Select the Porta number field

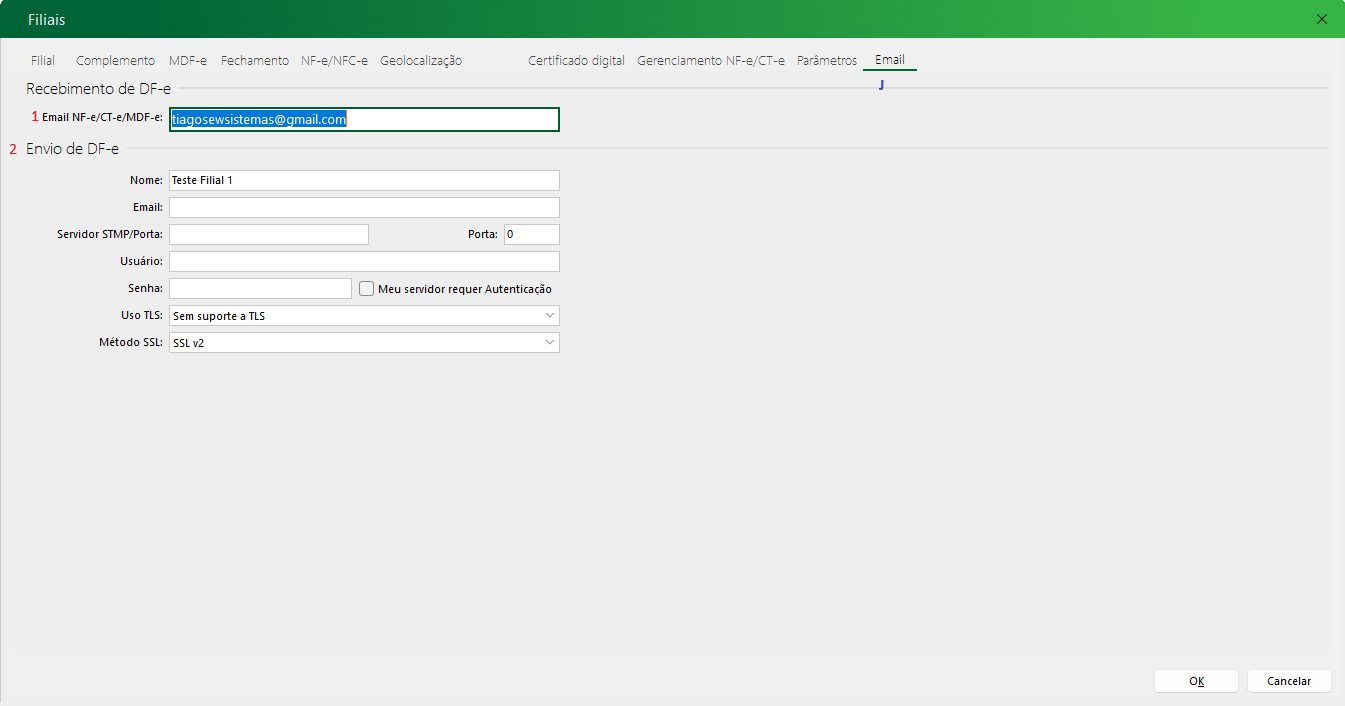coord(531,235)
